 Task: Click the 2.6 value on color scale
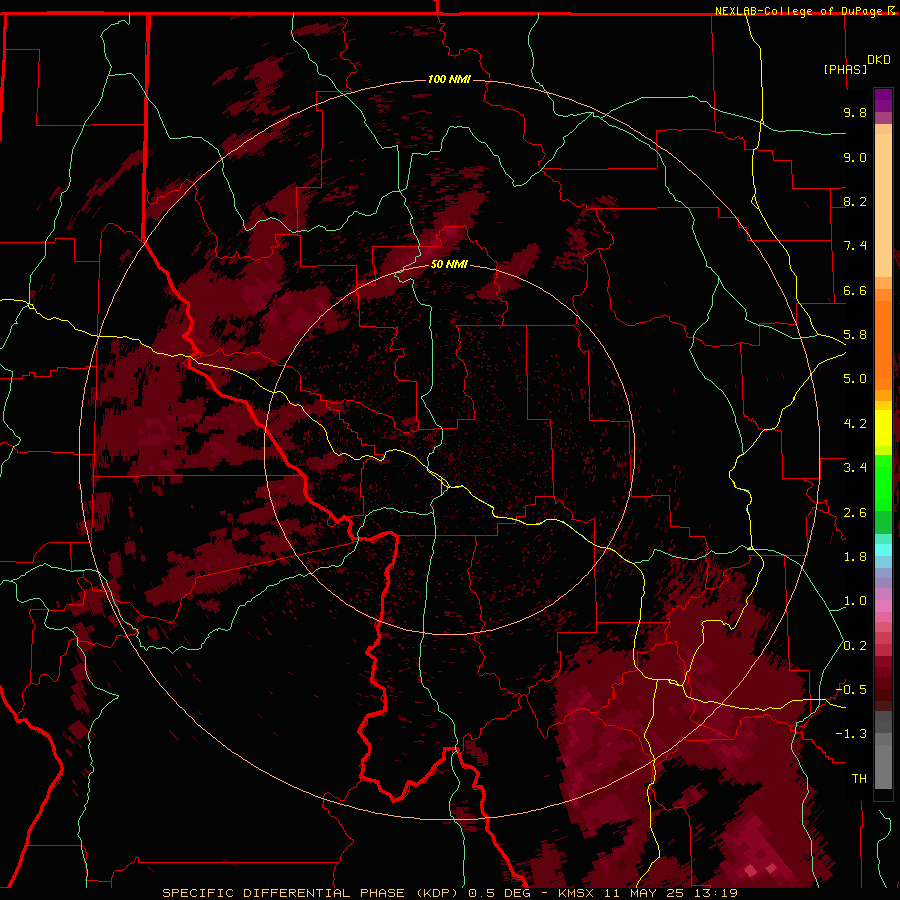(x=855, y=513)
